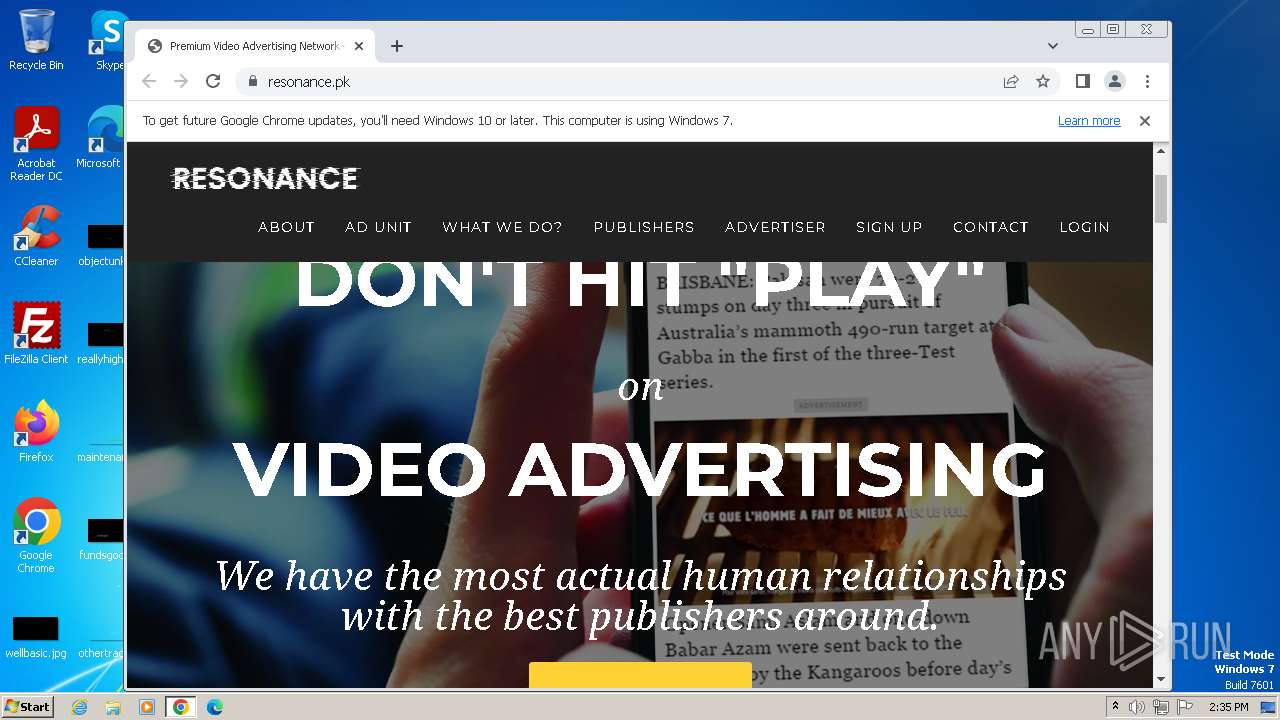The width and height of the screenshot is (1280, 720).
Task: Open WHAT WE DO? menu item
Action: (503, 227)
